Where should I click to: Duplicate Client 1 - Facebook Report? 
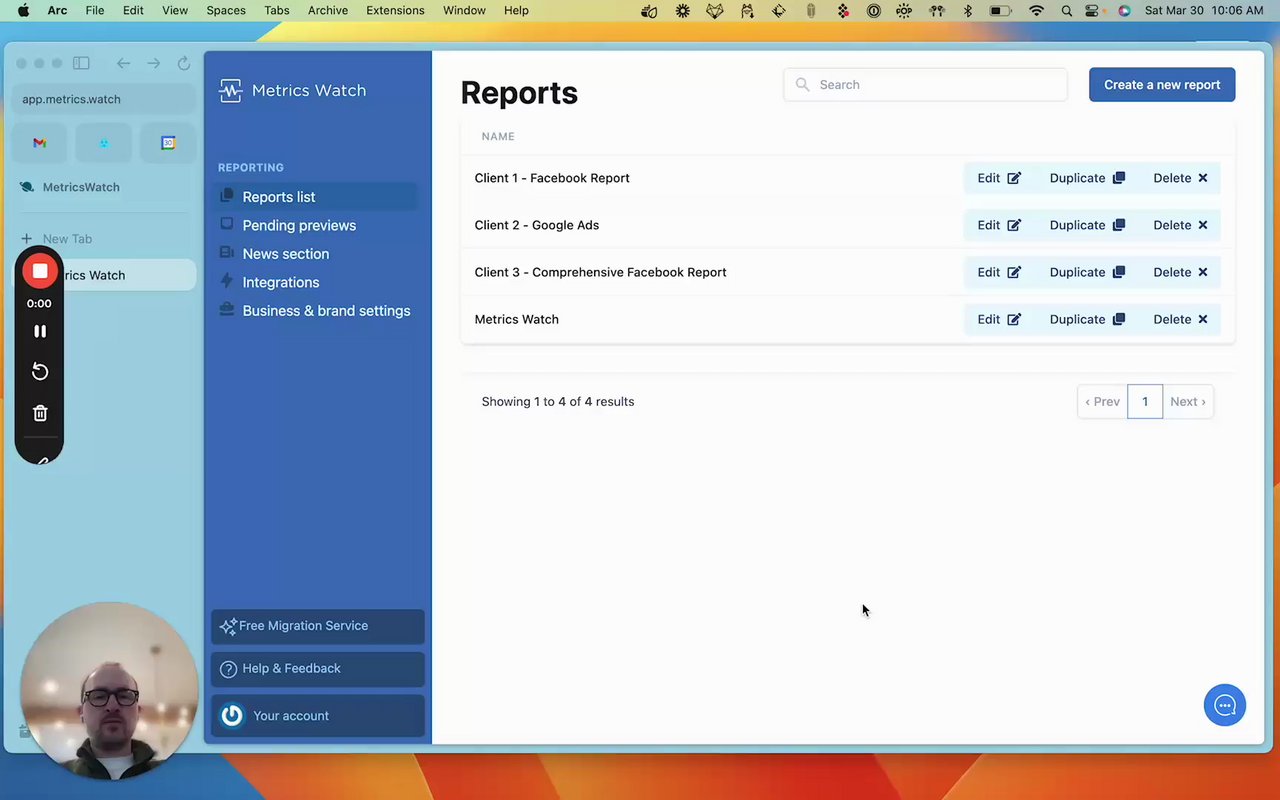point(1087,178)
